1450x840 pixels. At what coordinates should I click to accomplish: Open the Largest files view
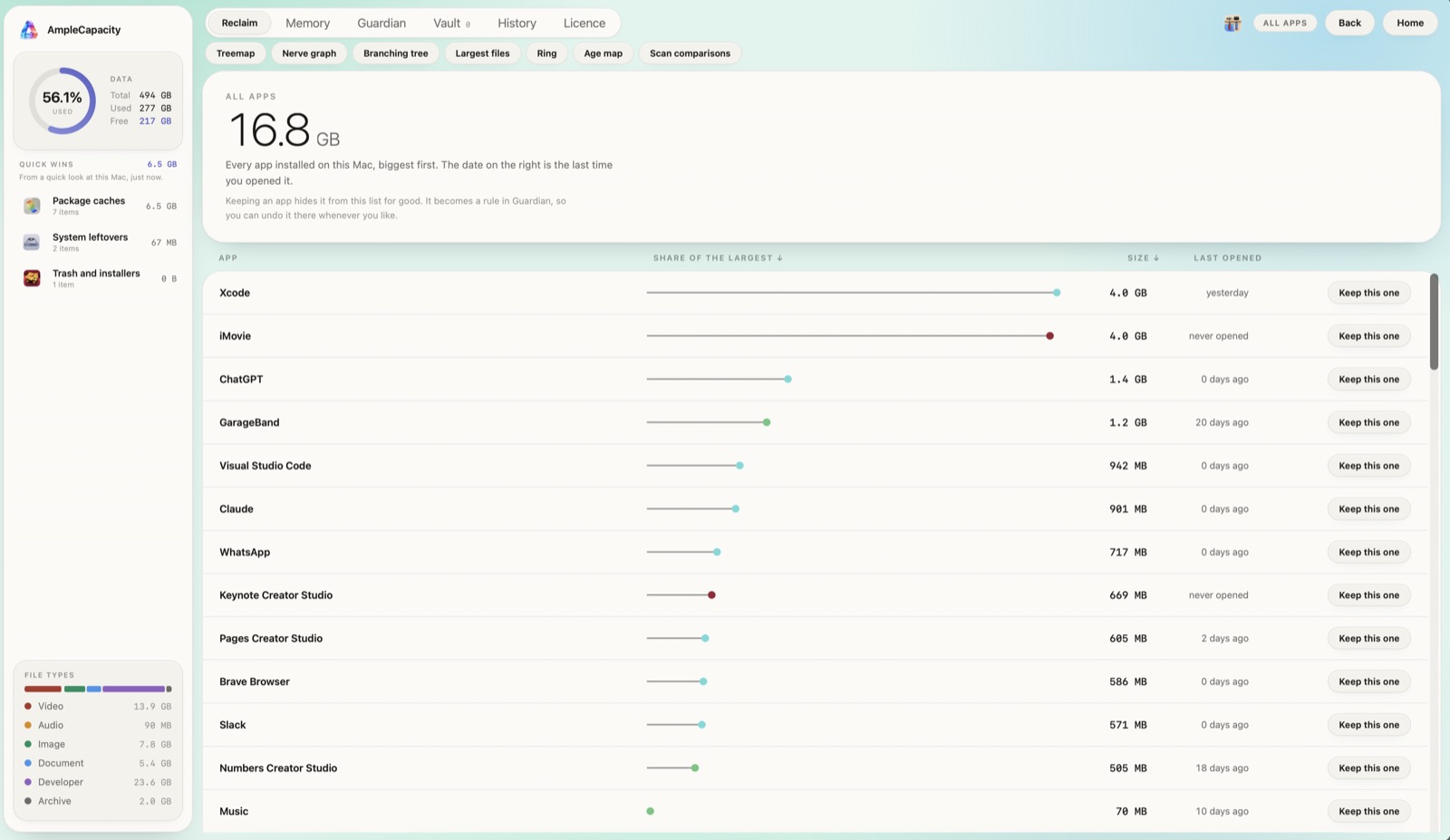[482, 53]
